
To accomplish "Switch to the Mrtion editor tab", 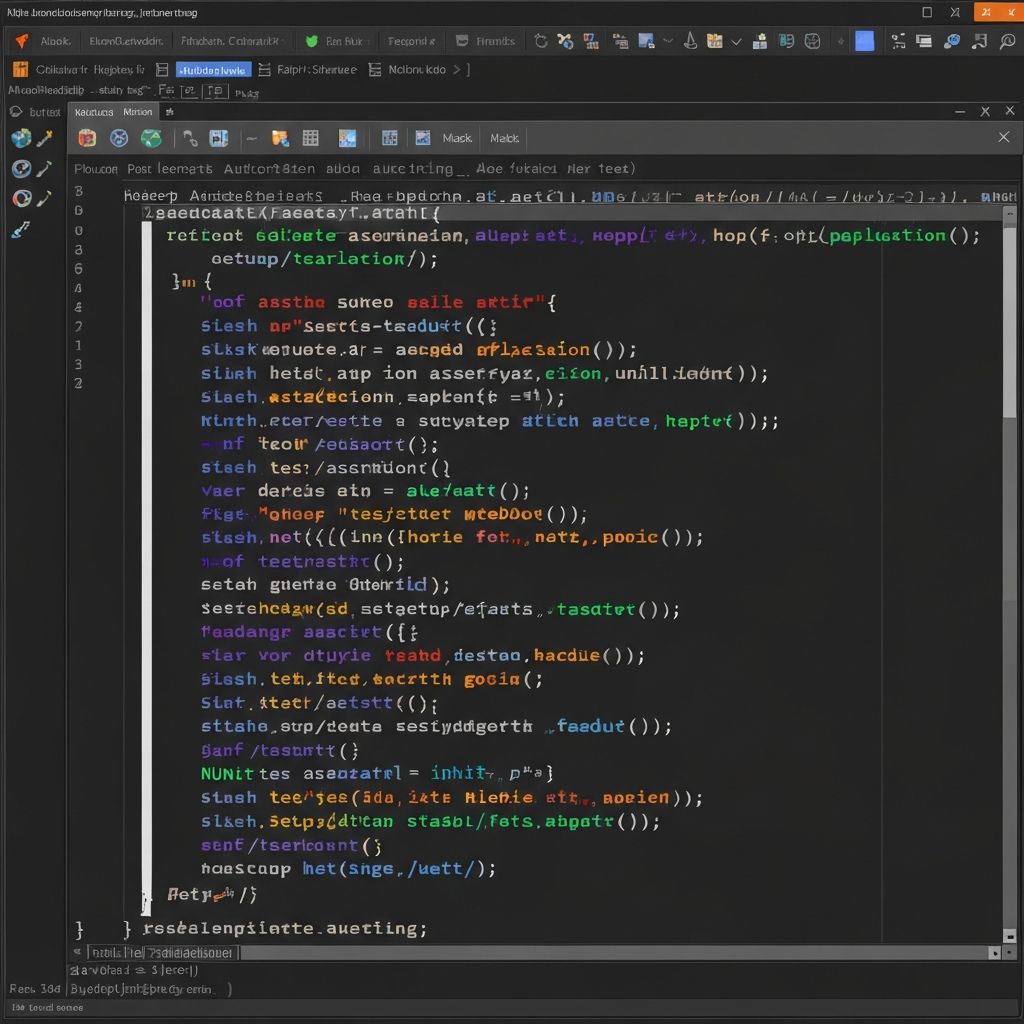I will 137,111.
